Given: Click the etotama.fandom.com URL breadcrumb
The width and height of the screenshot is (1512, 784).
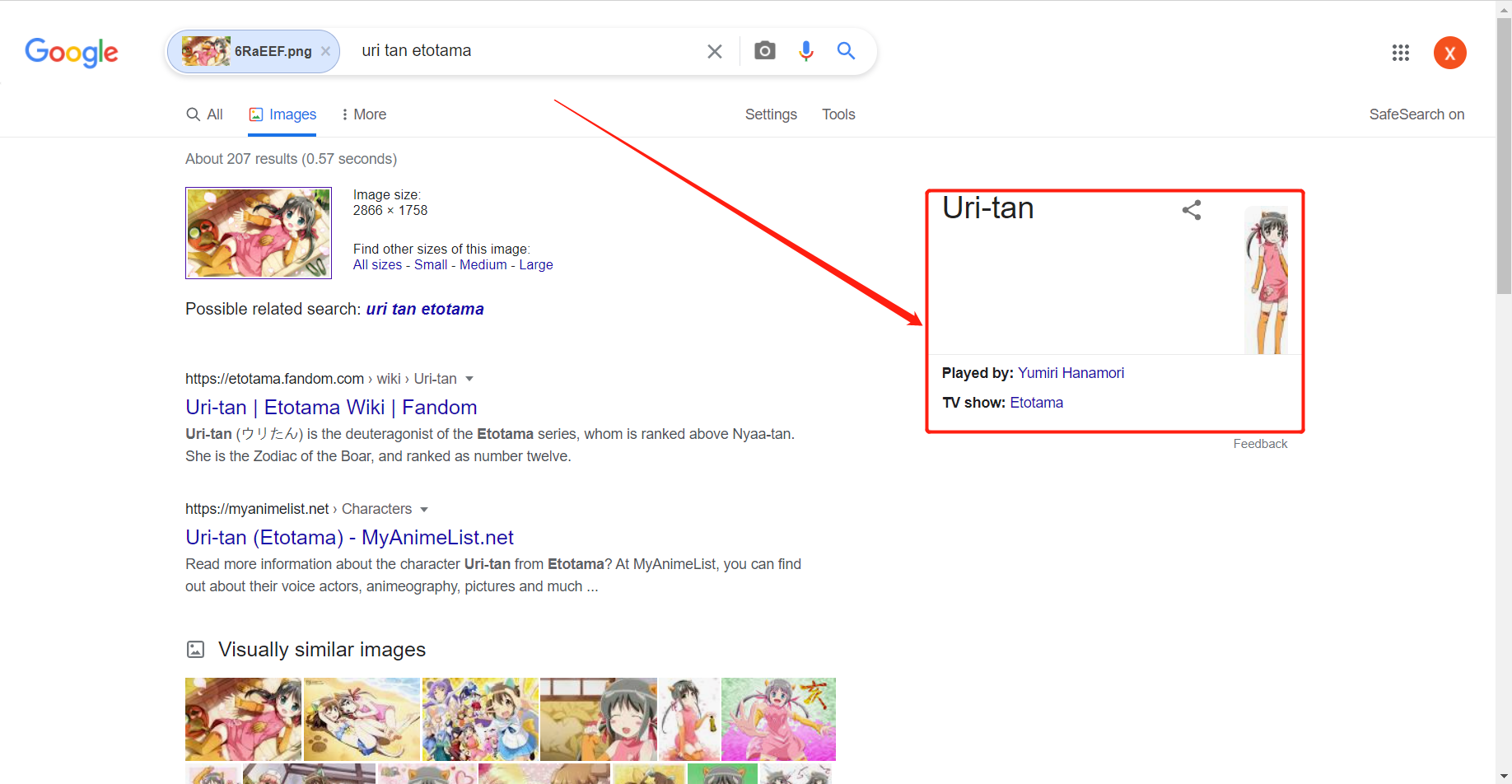Looking at the screenshot, I should coord(321,379).
